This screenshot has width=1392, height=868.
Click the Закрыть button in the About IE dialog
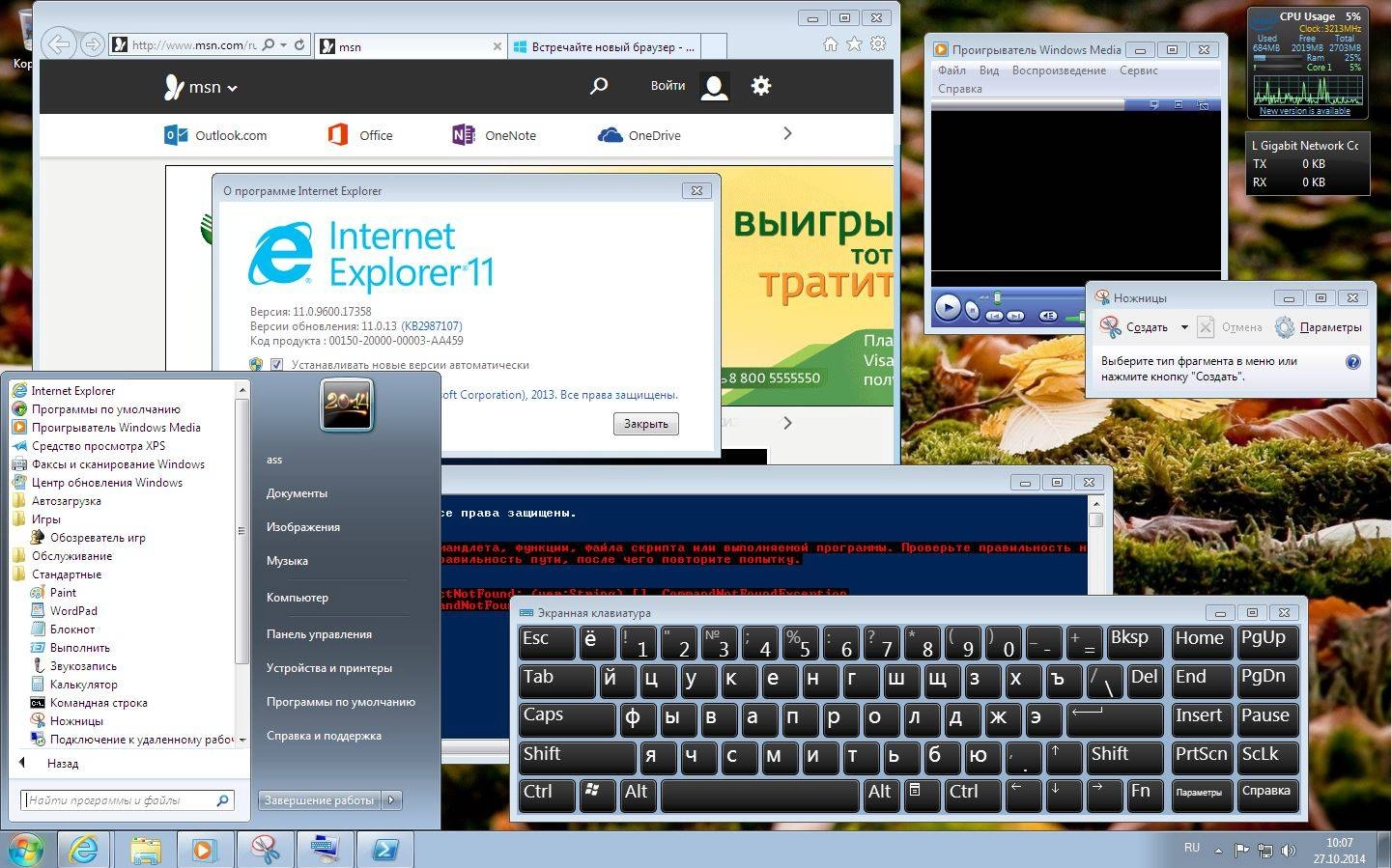click(646, 424)
